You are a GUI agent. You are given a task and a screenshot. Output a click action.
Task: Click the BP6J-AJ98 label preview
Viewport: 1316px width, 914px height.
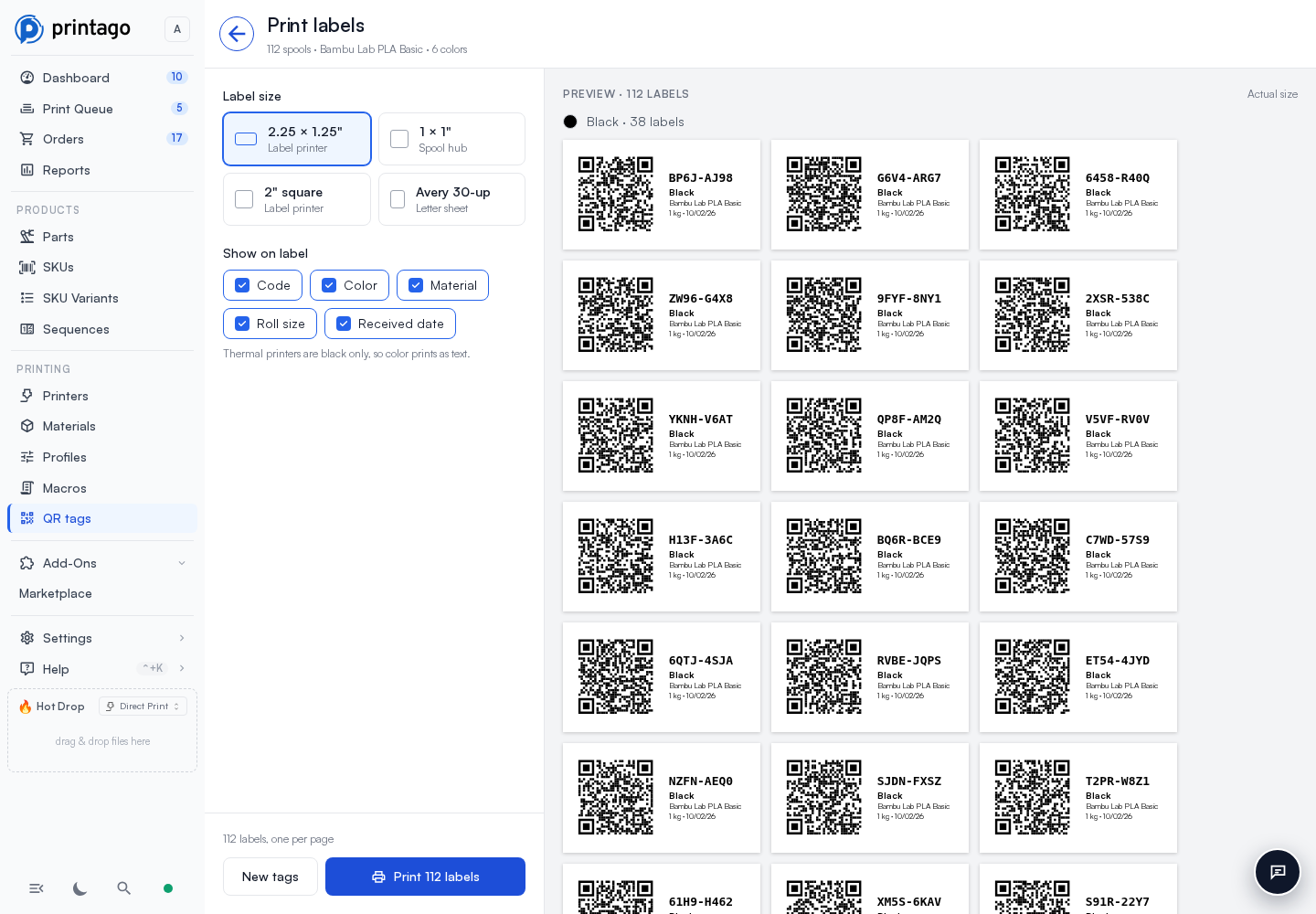point(662,195)
